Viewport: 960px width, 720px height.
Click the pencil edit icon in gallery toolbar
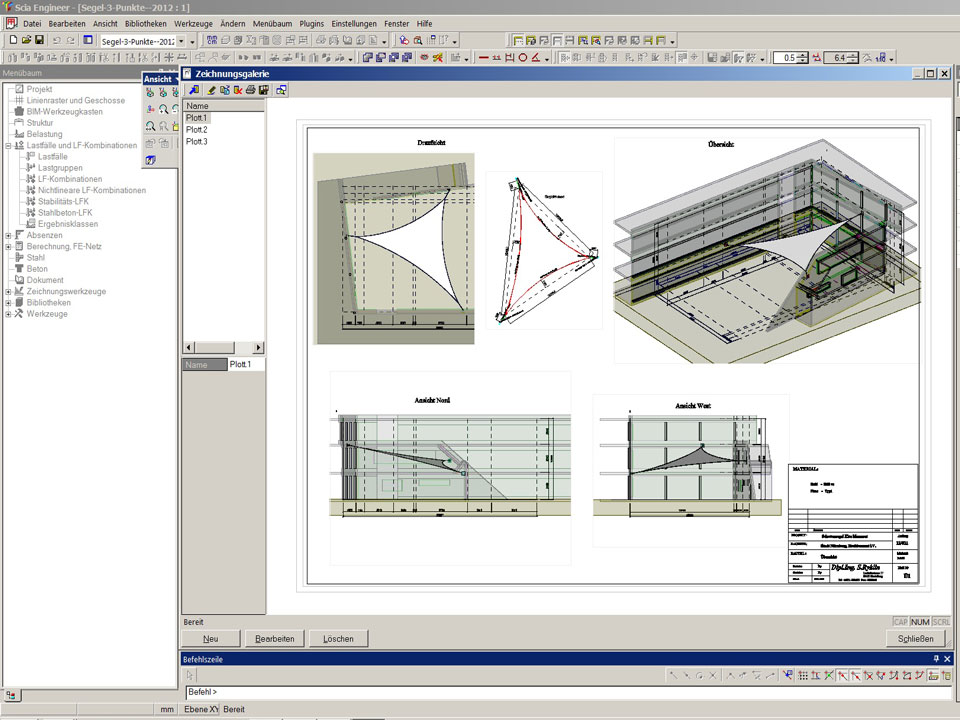coord(211,90)
